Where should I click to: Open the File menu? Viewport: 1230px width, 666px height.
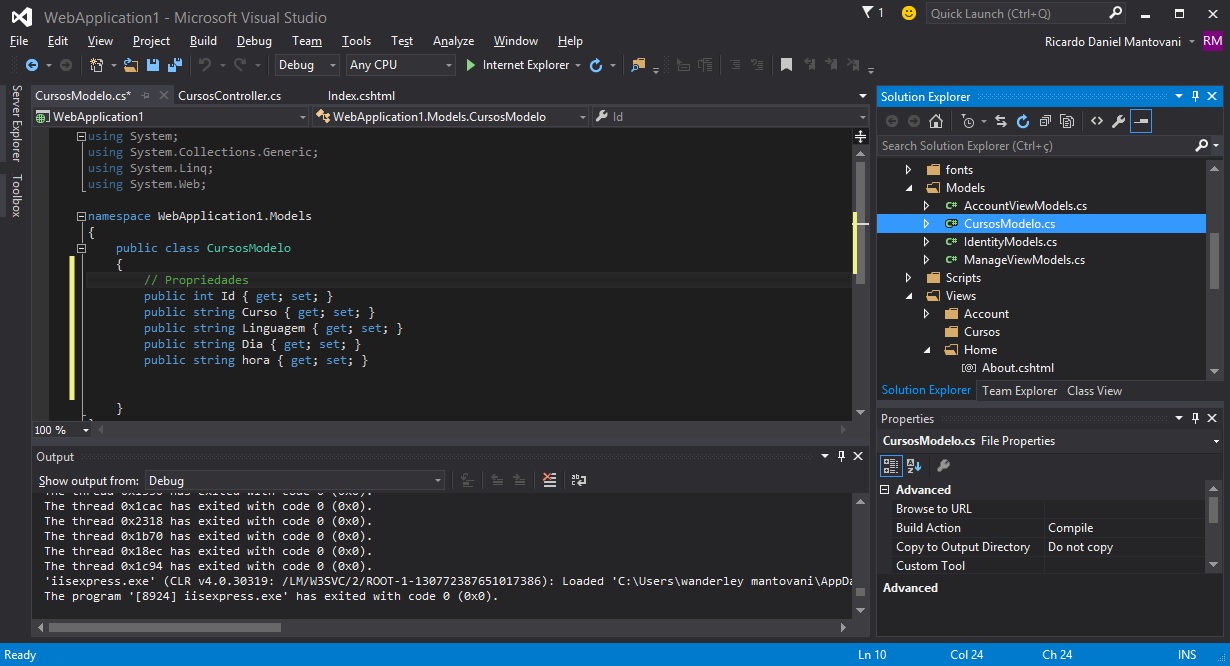coord(19,41)
